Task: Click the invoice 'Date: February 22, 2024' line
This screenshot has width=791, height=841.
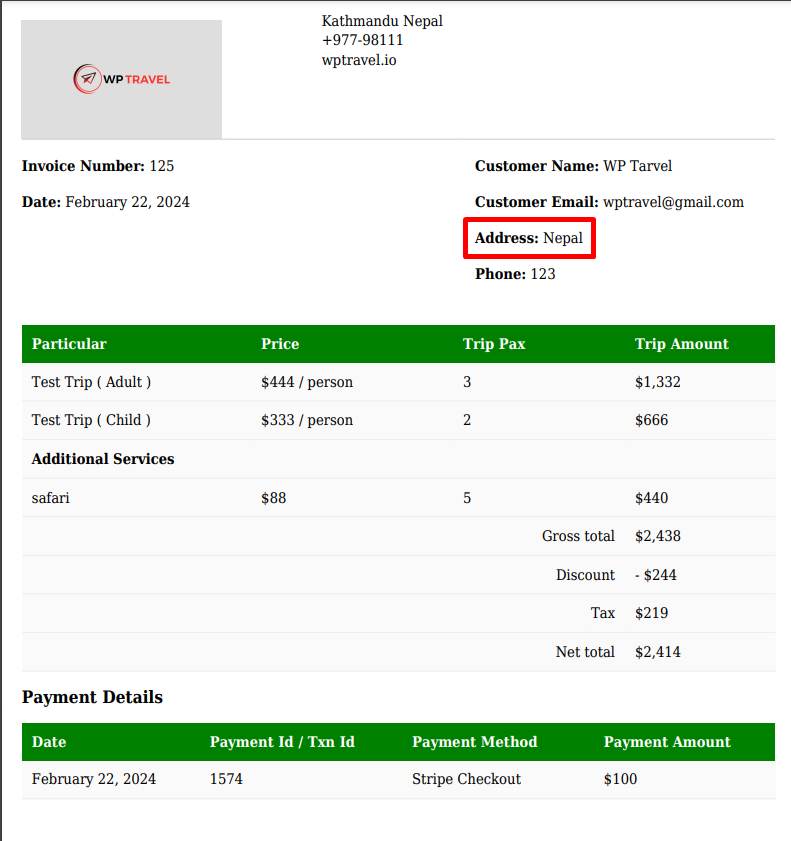Action: coord(106,202)
